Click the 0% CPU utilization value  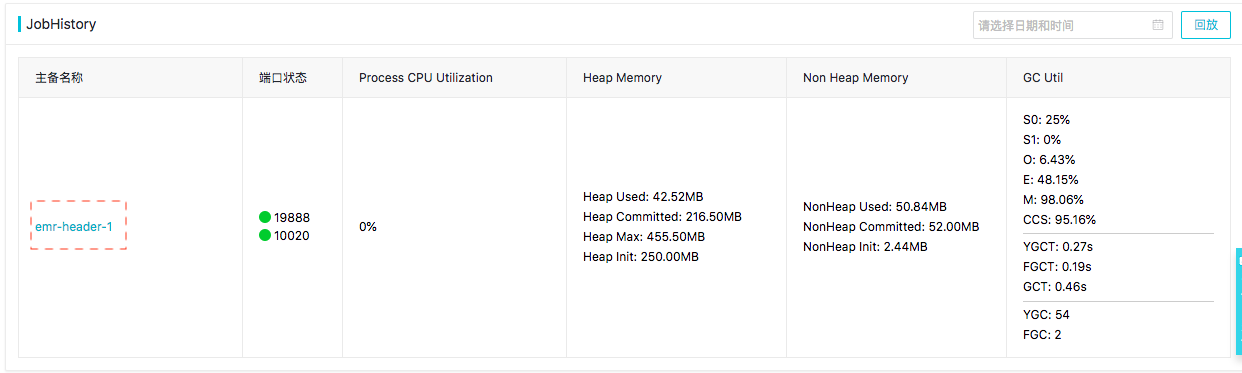coord(368,227)
